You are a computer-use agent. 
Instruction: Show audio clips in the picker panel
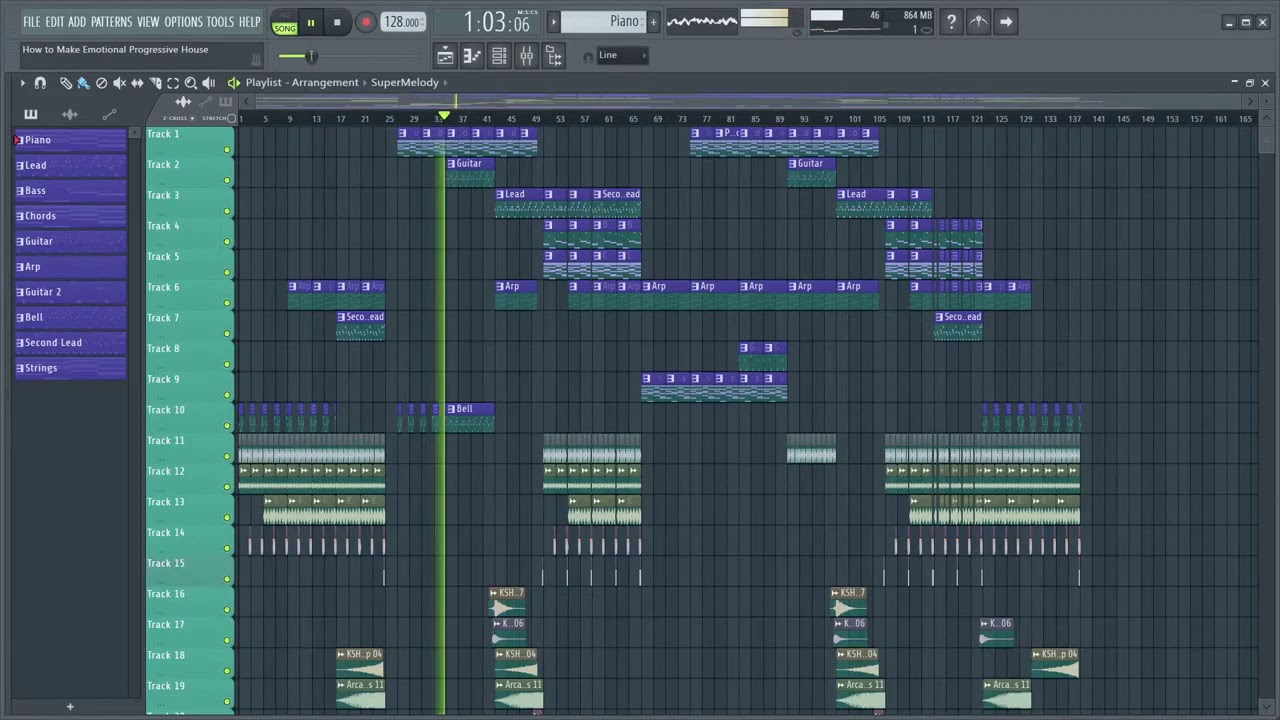(x=70, y=114)
